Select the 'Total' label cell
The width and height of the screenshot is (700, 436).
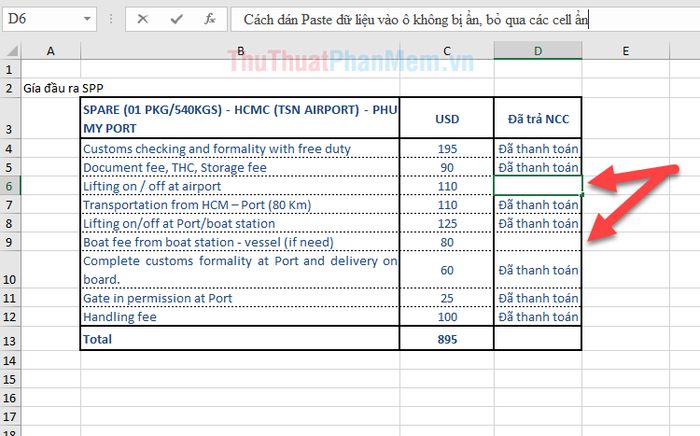click(240, 339)
